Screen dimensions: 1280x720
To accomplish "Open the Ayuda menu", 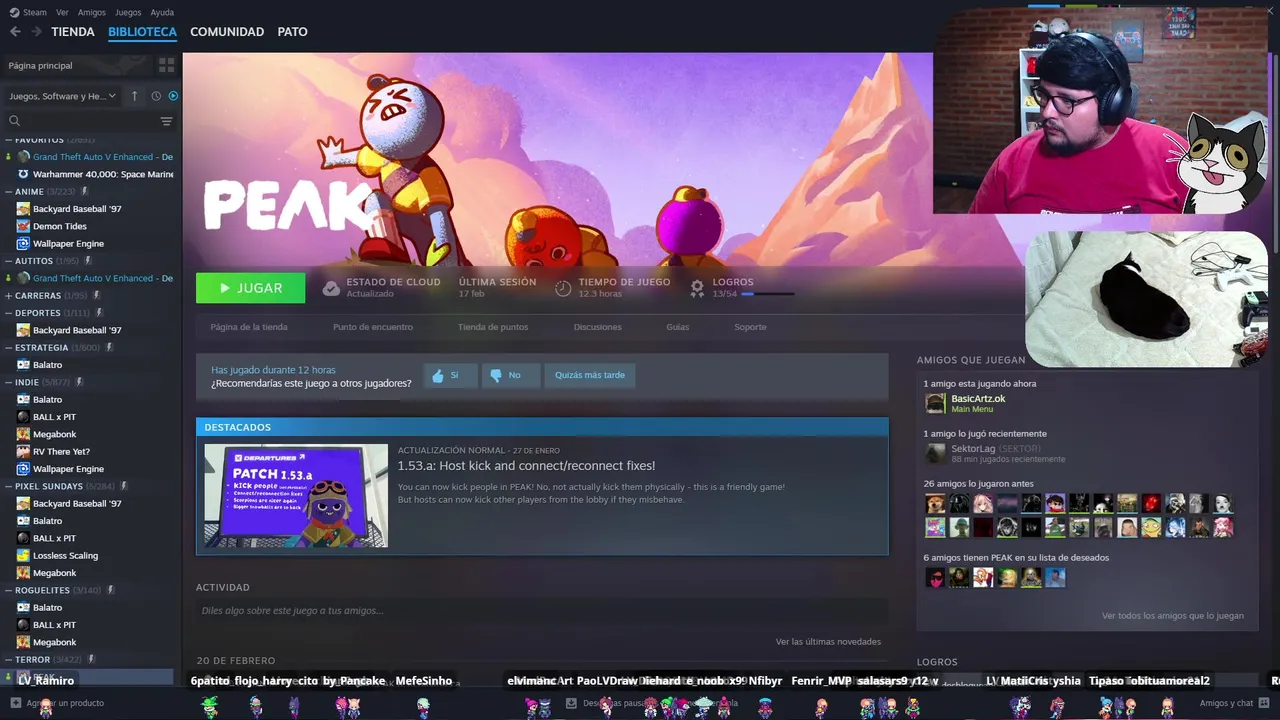I will pyautogui.click(x=162, y=12).
